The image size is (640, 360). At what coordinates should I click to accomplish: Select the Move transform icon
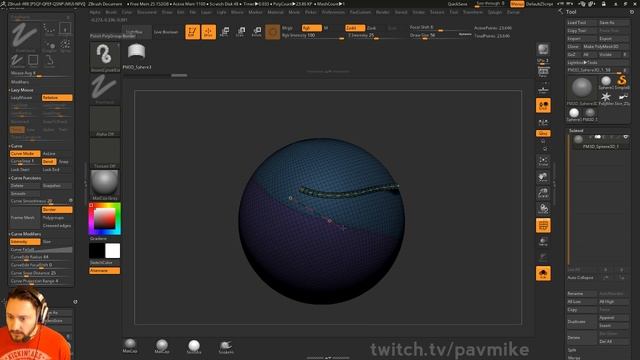click(x=224, y=31)
